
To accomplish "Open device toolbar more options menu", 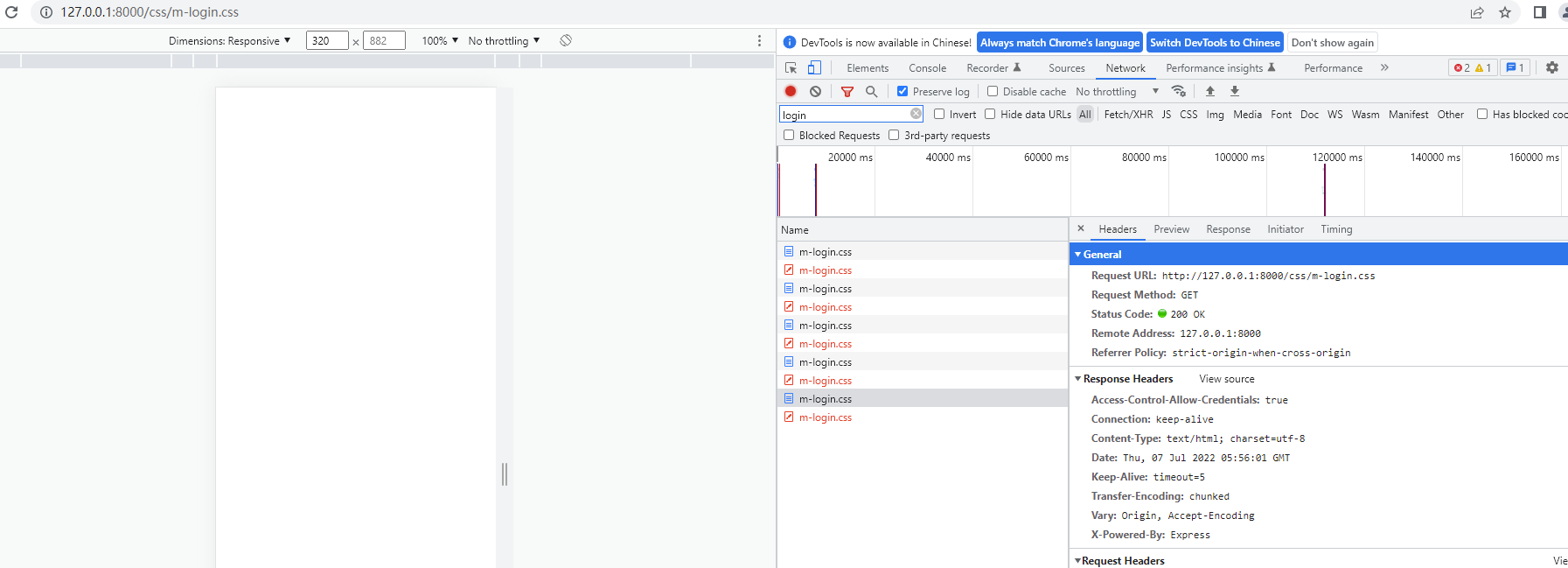I will [x=759, y=40].
